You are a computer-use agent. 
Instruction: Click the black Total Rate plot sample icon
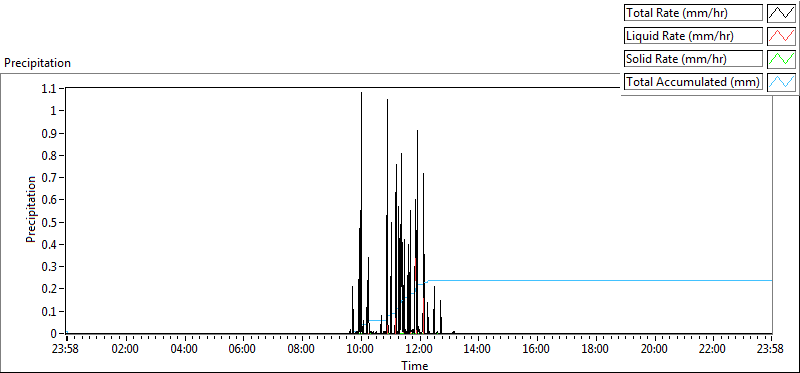[782, 13]
